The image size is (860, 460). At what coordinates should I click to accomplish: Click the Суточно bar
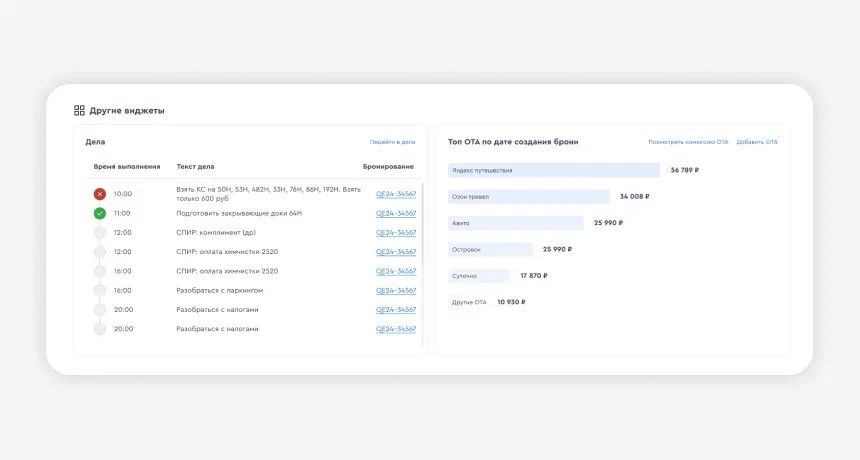479,275
